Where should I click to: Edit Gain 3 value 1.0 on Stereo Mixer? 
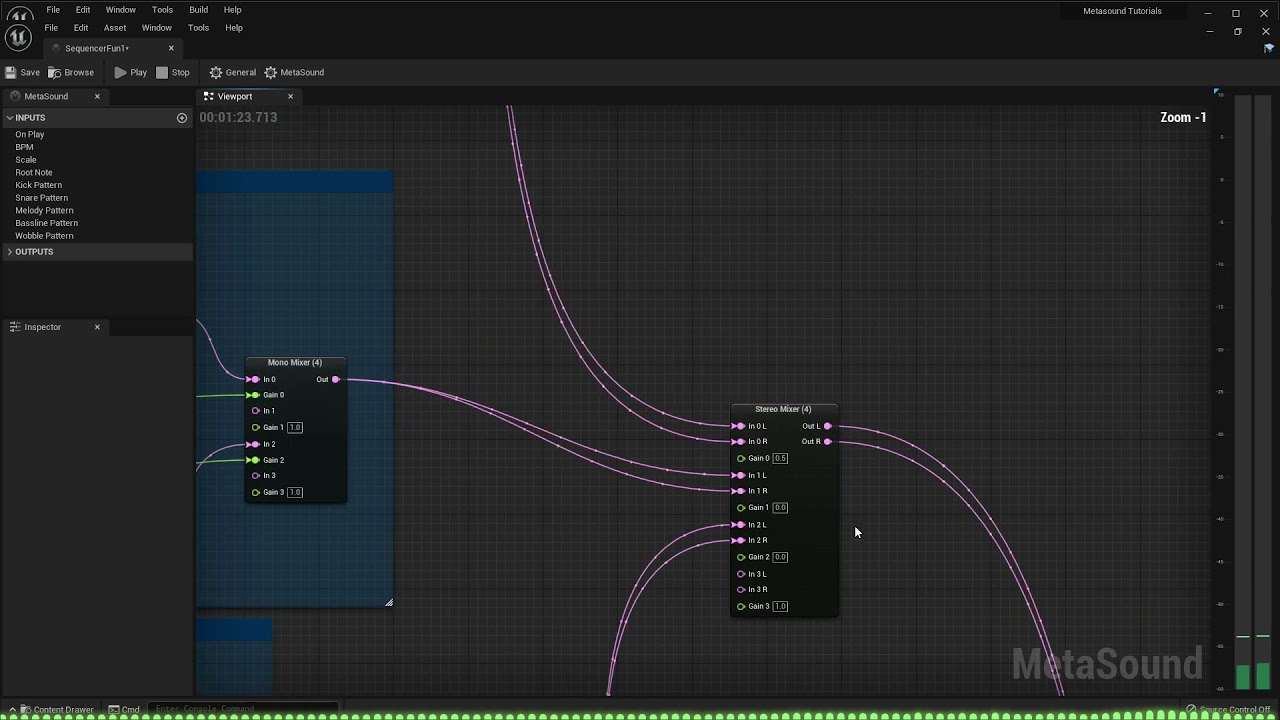pos(780,606)
